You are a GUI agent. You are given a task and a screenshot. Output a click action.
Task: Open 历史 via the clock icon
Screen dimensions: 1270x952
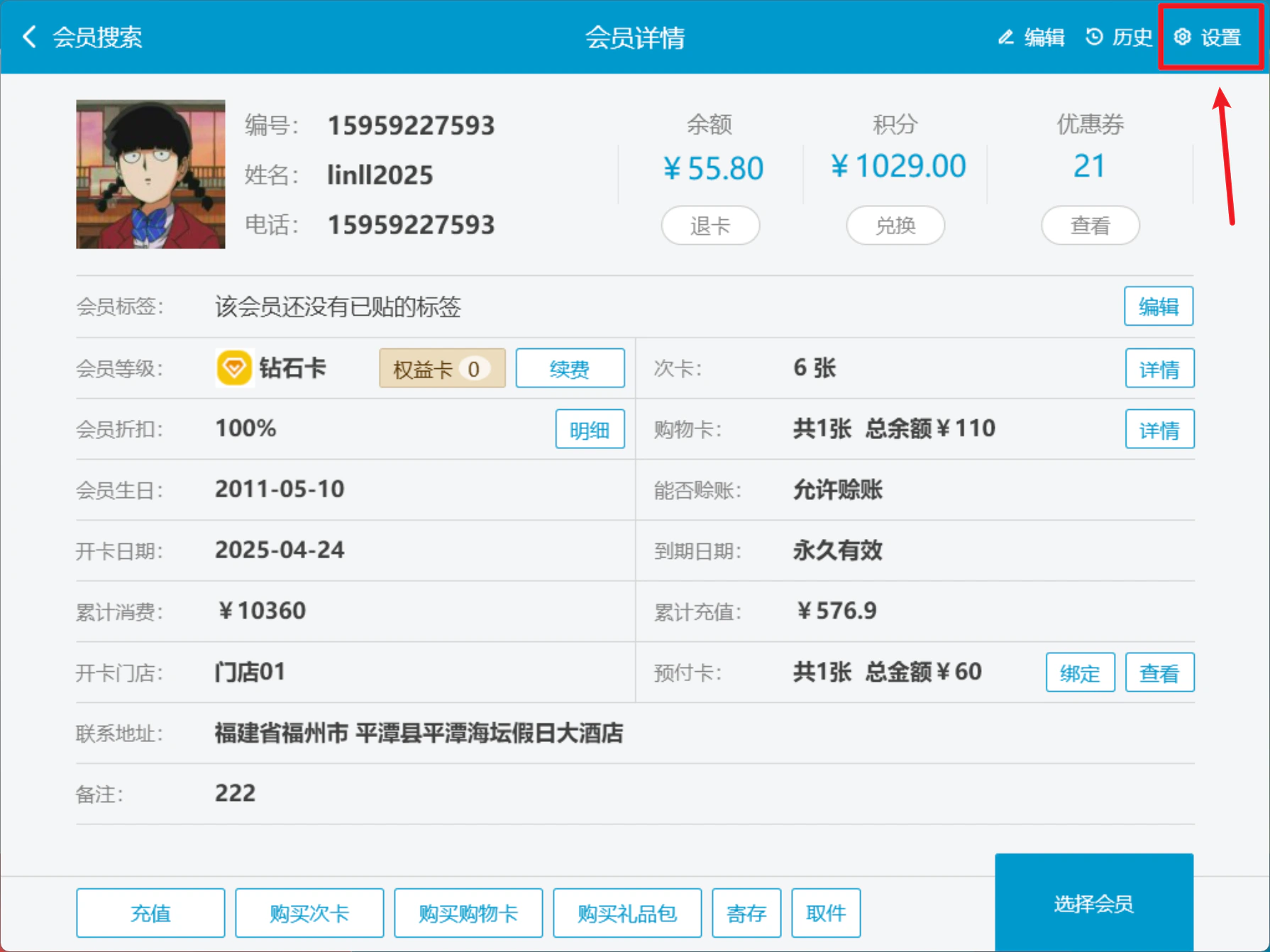pyautogui.click(x=1094, y=37)
